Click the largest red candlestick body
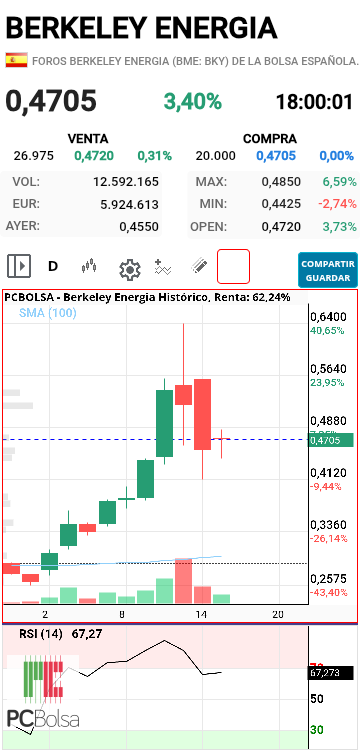The image size is (360, 750). point(203,414)
